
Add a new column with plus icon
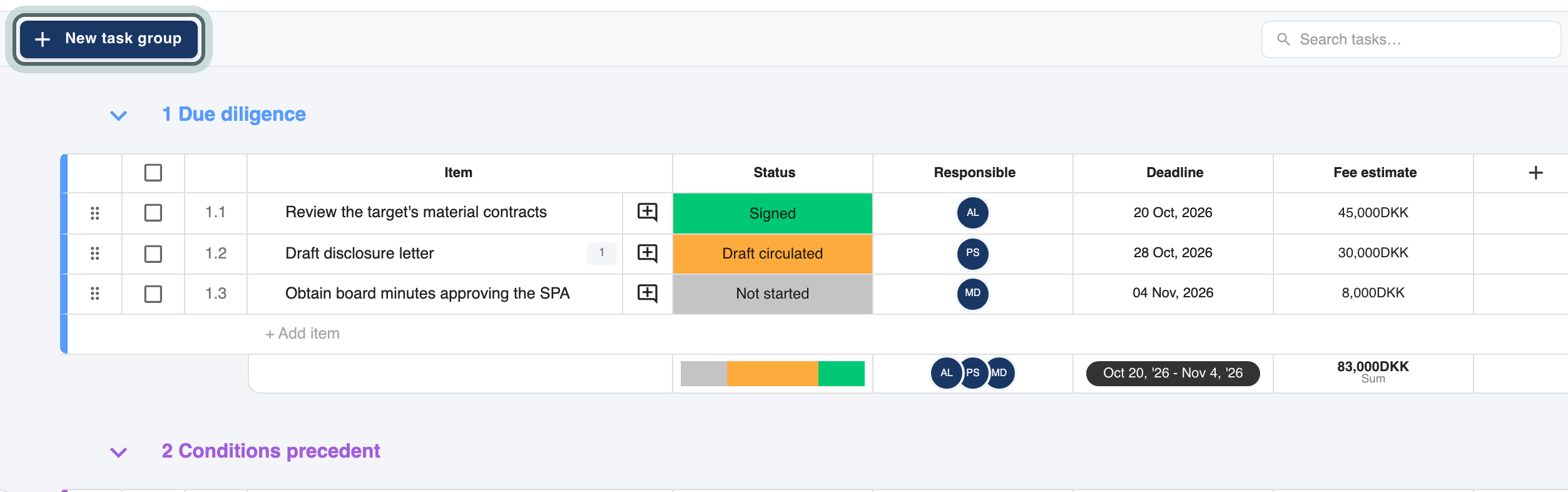point(1535,173)
